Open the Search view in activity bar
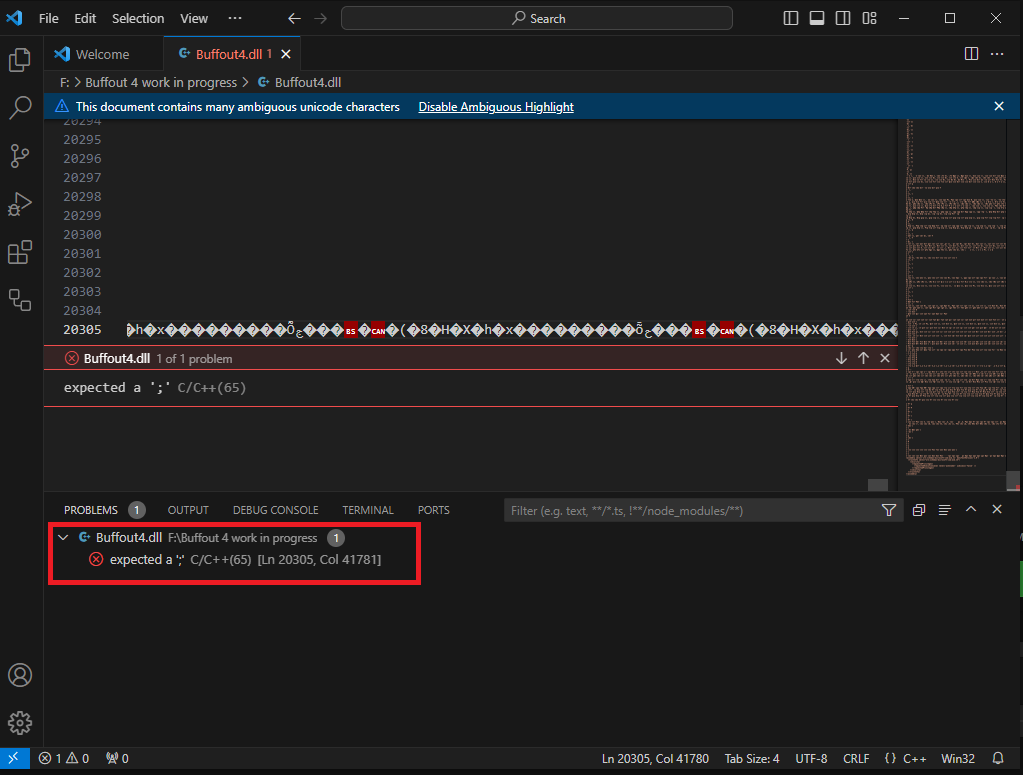This screenshot has height=775, width=1023. [x=20, y=108]
